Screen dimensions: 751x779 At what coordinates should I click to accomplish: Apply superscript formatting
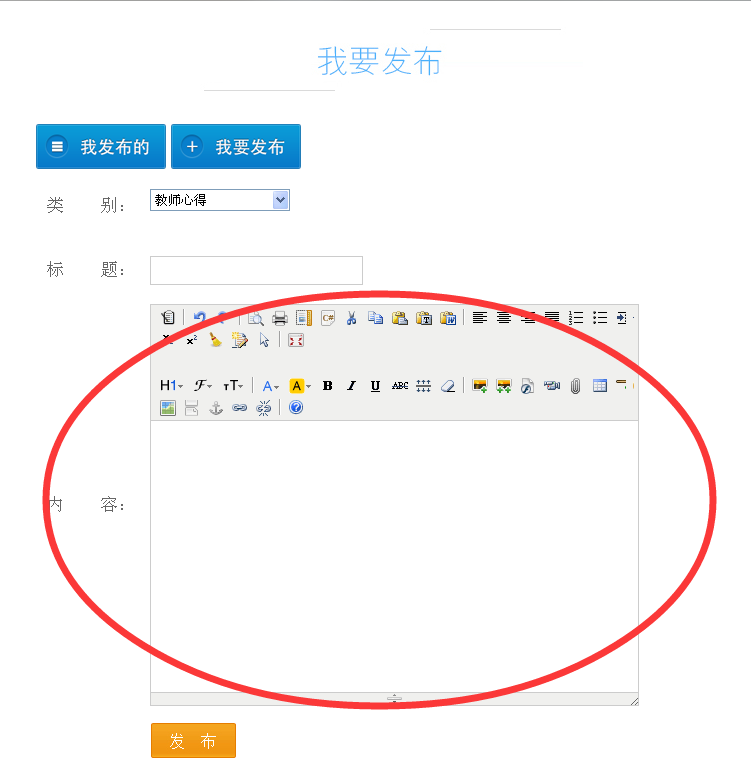[x=192, y=340]
